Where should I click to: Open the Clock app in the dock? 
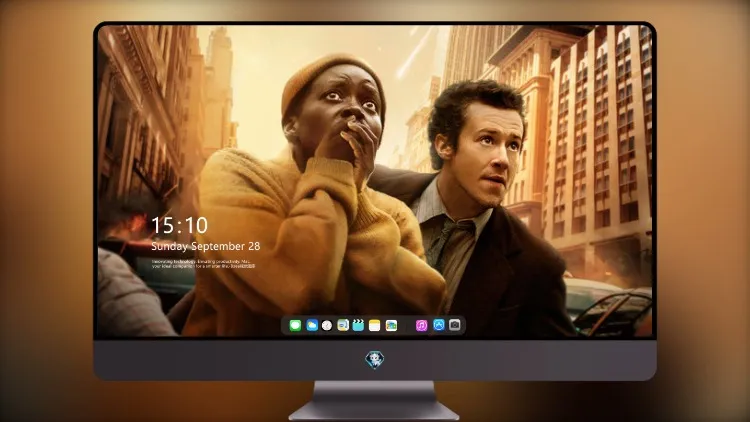(x=327, y=326)
